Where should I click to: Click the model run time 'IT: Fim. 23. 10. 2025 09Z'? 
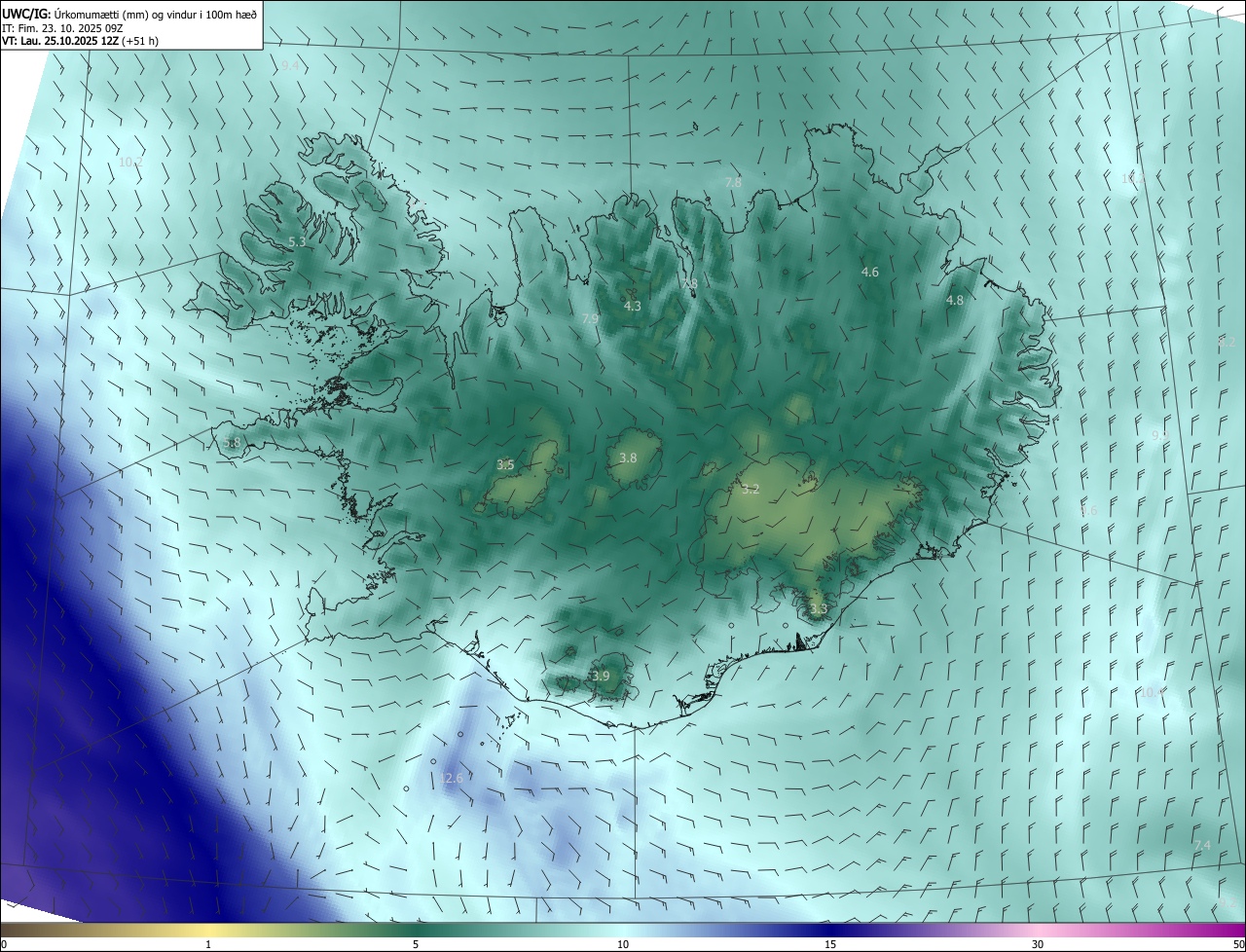click(x=62, y=28)
